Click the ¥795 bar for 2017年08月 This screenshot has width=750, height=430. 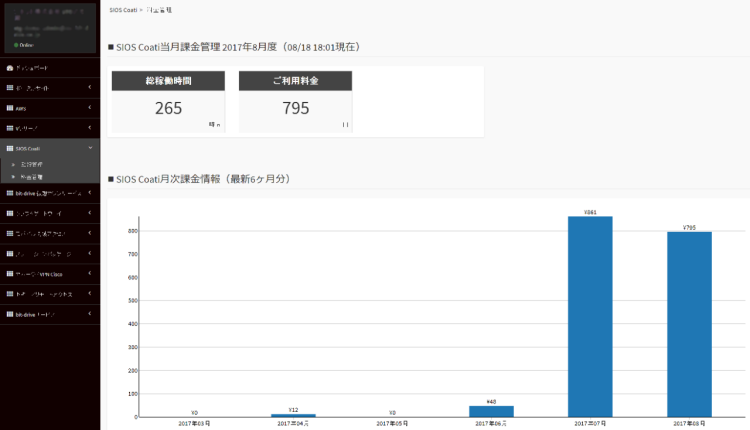click(689, 324)
